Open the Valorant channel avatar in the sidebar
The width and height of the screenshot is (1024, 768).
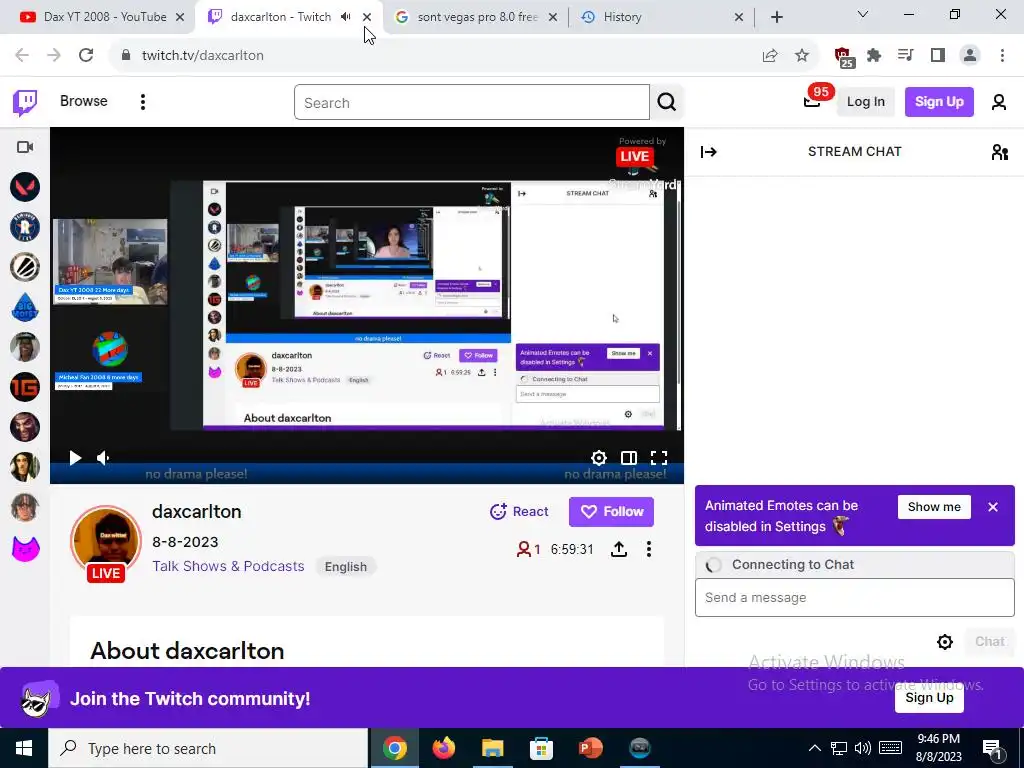(25, 187)
